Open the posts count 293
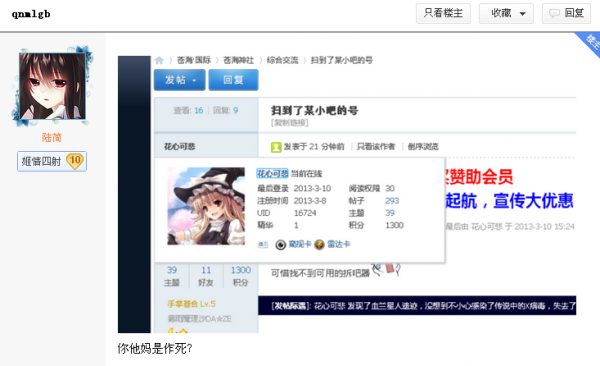The width and height of the screenshot is (600, 366). (x=392, y=201)
